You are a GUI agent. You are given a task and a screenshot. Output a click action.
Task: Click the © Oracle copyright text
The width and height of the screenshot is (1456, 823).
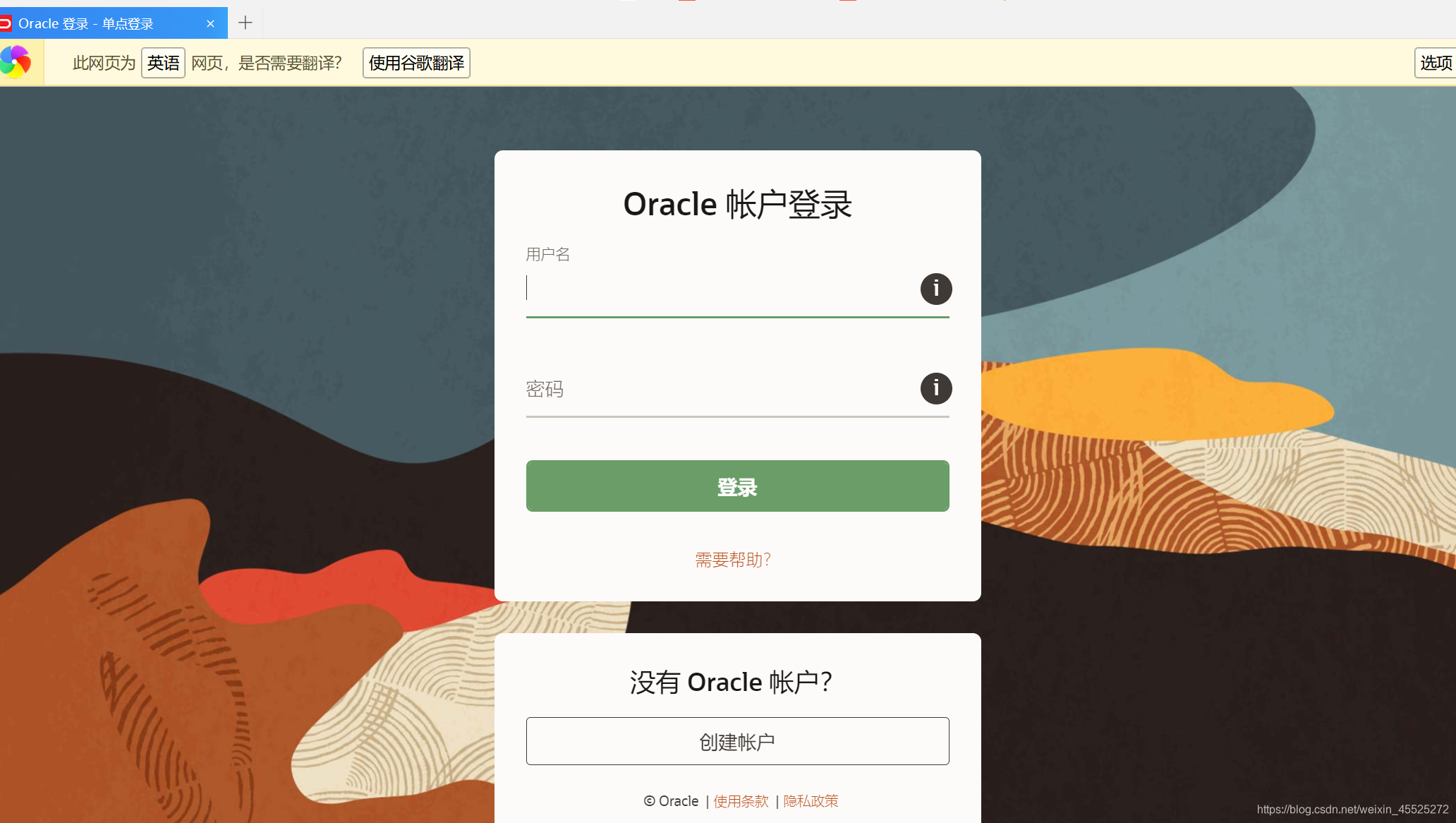671,801
